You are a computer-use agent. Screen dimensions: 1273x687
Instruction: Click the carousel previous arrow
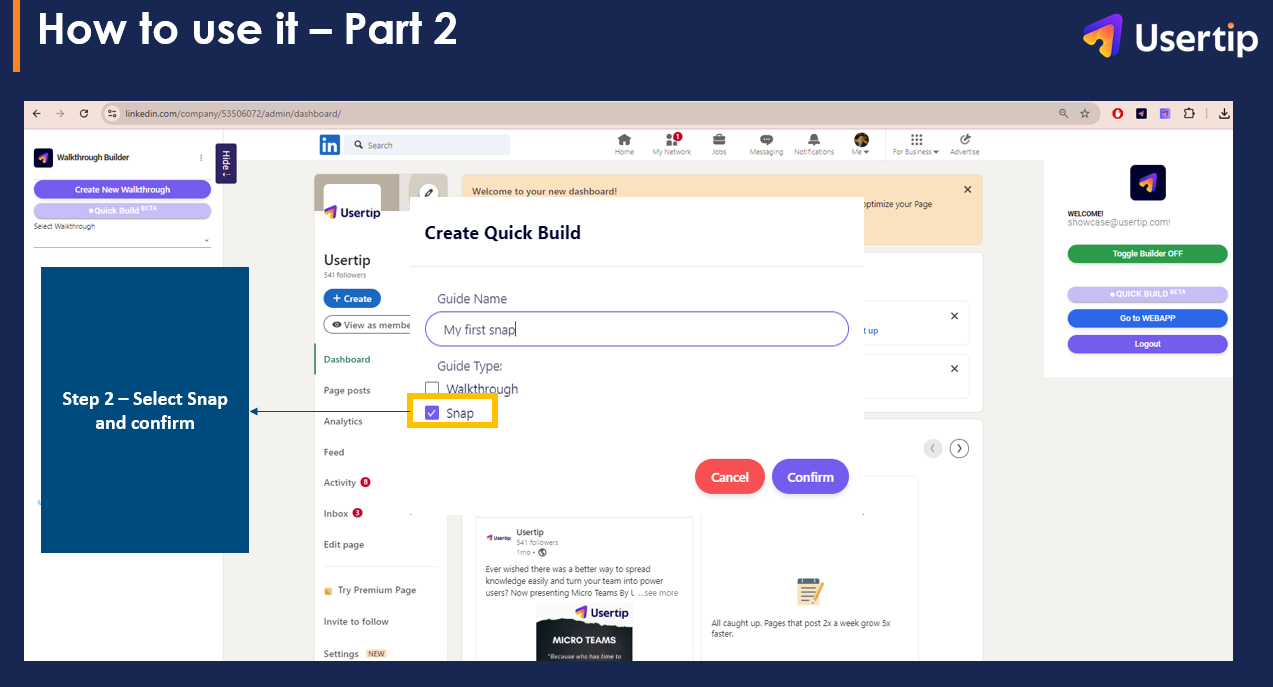(x=933, y=448)
